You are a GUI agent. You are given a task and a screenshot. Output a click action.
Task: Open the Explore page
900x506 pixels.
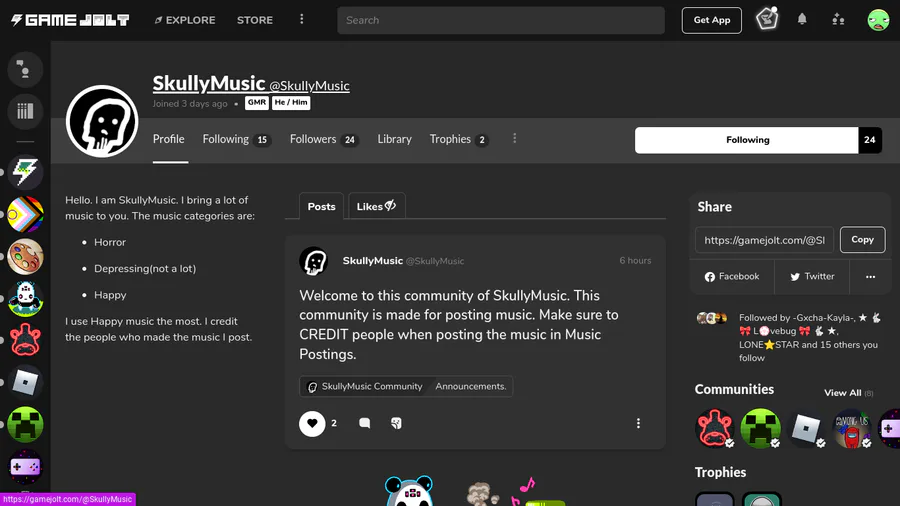(x=185, y=20)
